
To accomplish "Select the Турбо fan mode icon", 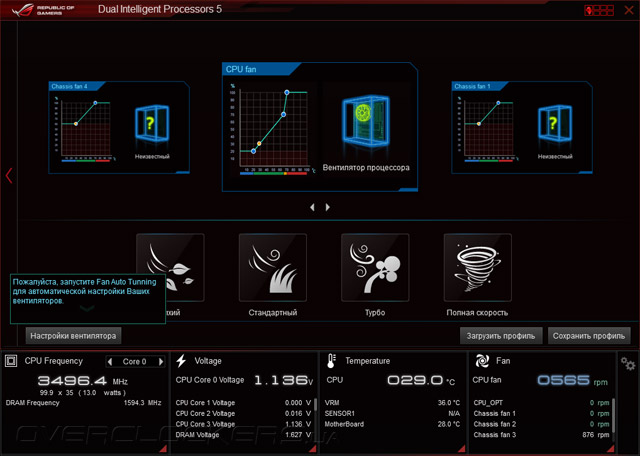I will pyautogui.click(x=375, y=267).
